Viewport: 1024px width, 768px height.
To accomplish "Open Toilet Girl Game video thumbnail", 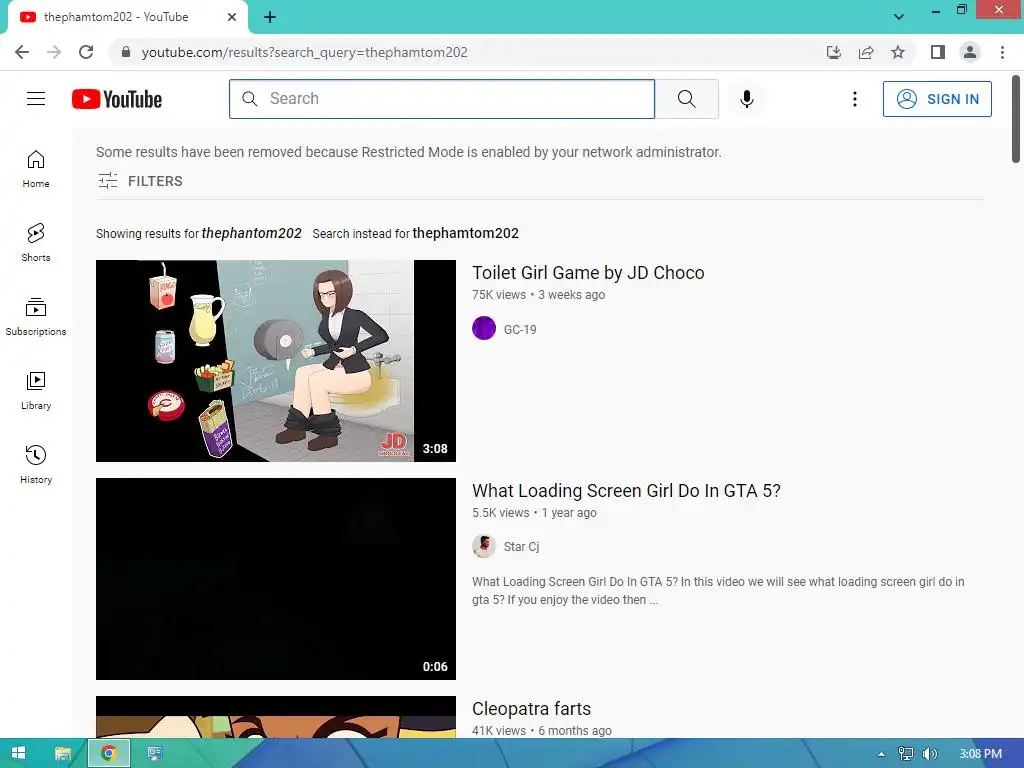I will 276,360.
